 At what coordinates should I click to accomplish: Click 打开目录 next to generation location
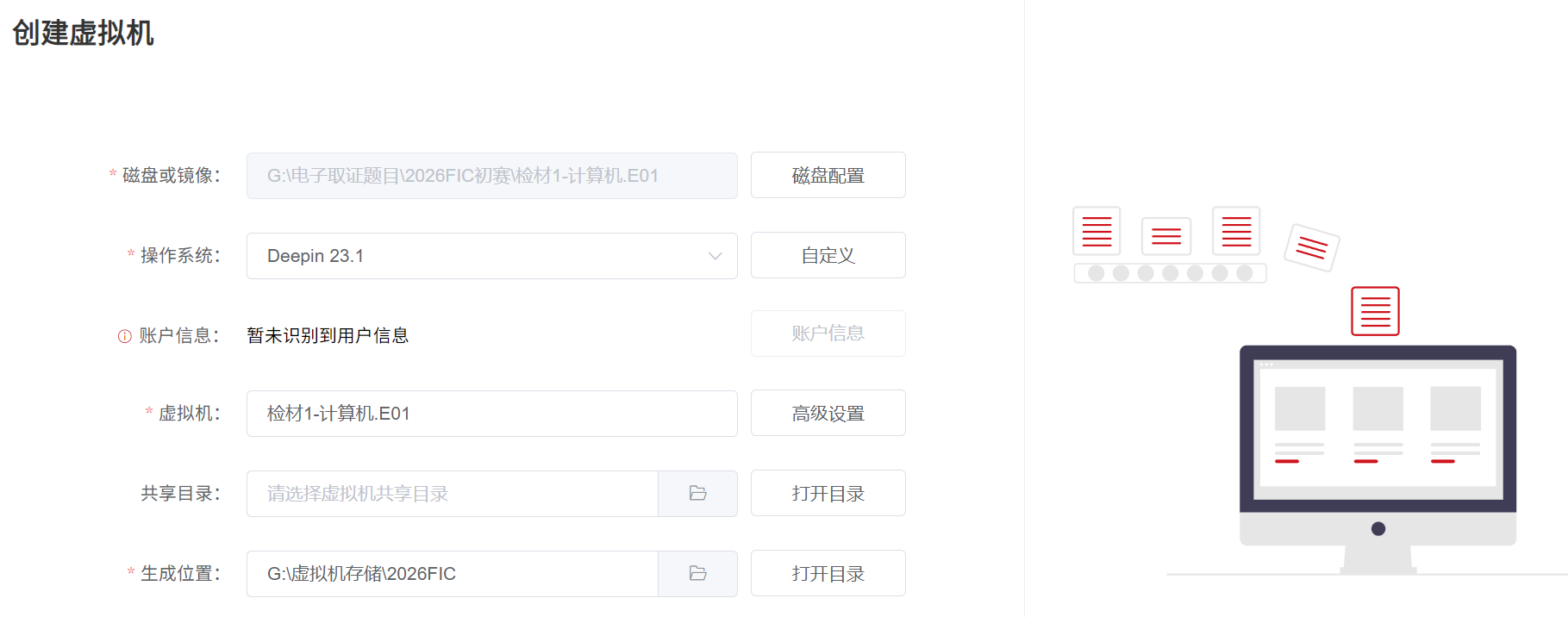tap(828, 574)
